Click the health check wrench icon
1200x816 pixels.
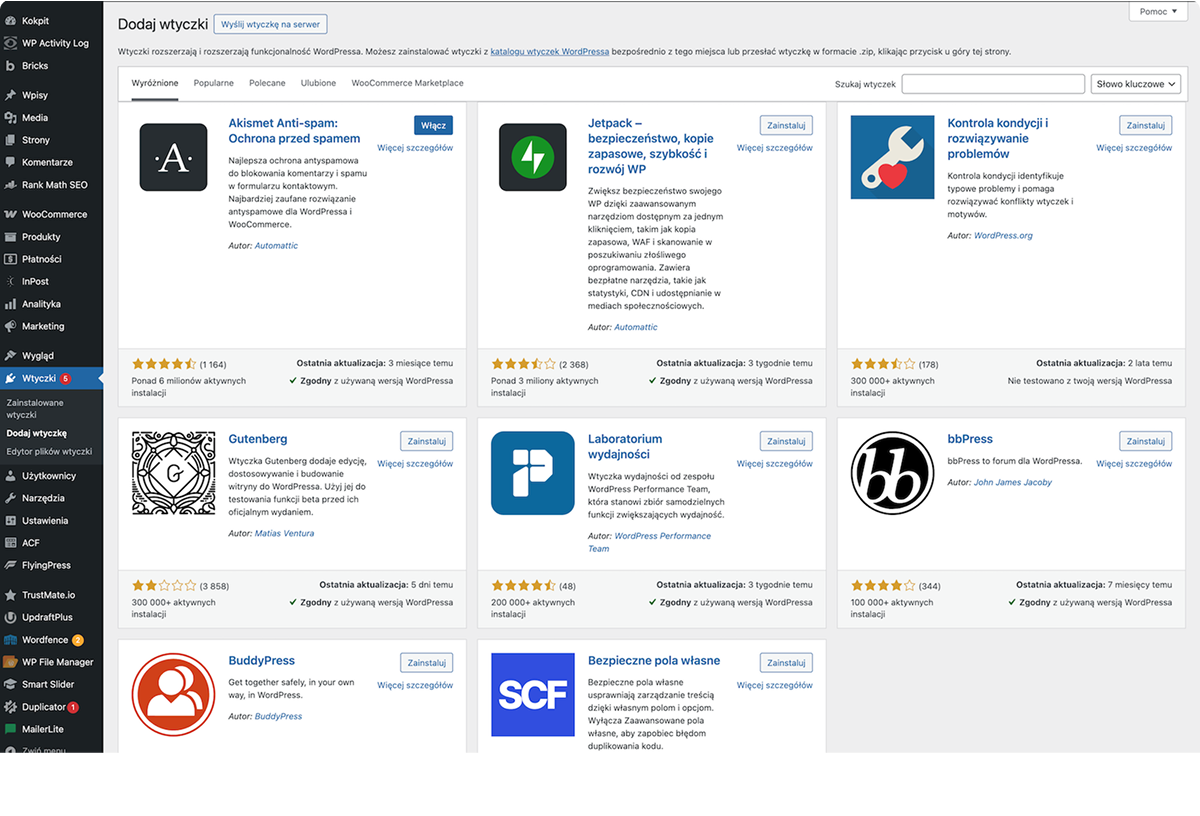[892, 157]
